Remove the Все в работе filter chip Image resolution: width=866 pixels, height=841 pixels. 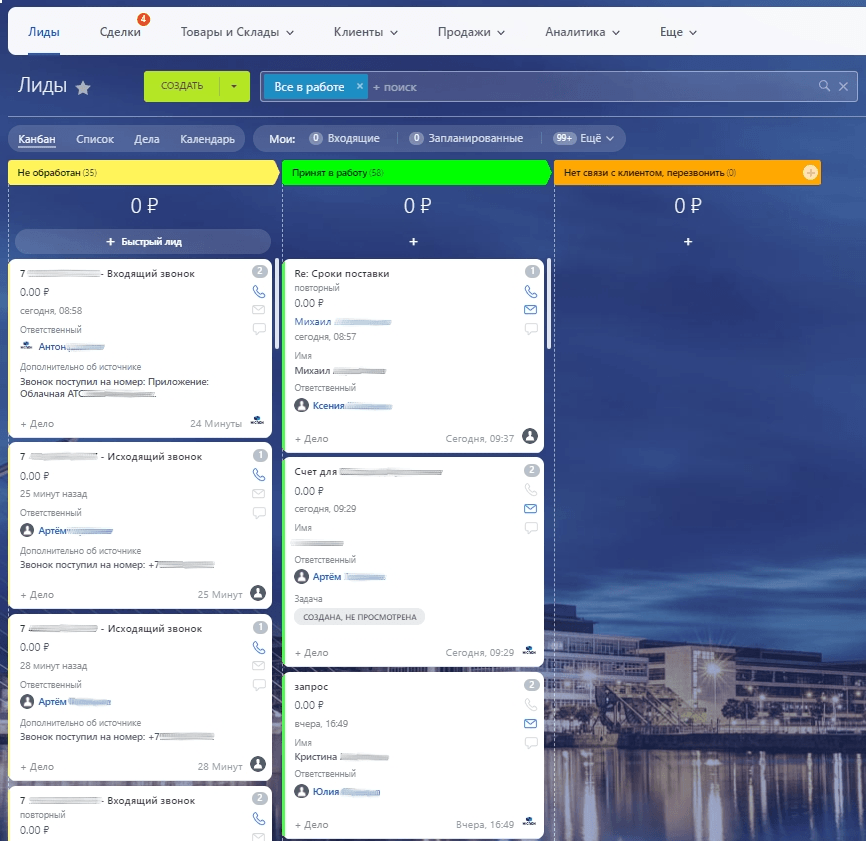tap(360, 86)
